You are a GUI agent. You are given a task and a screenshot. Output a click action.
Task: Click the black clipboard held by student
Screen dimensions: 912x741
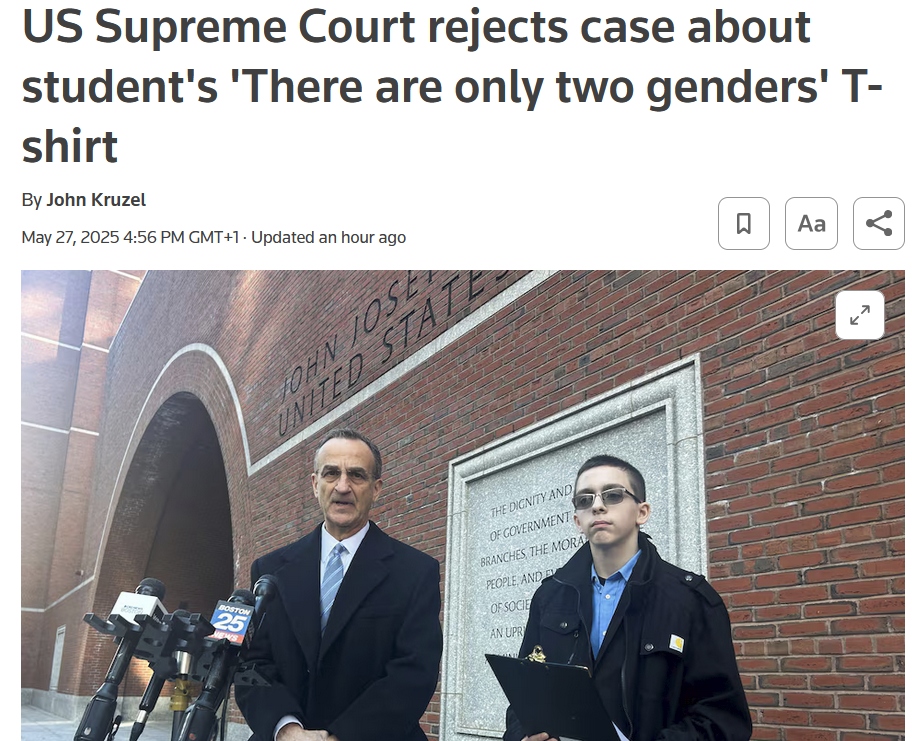pyautogui.click(x=550, y=695)
